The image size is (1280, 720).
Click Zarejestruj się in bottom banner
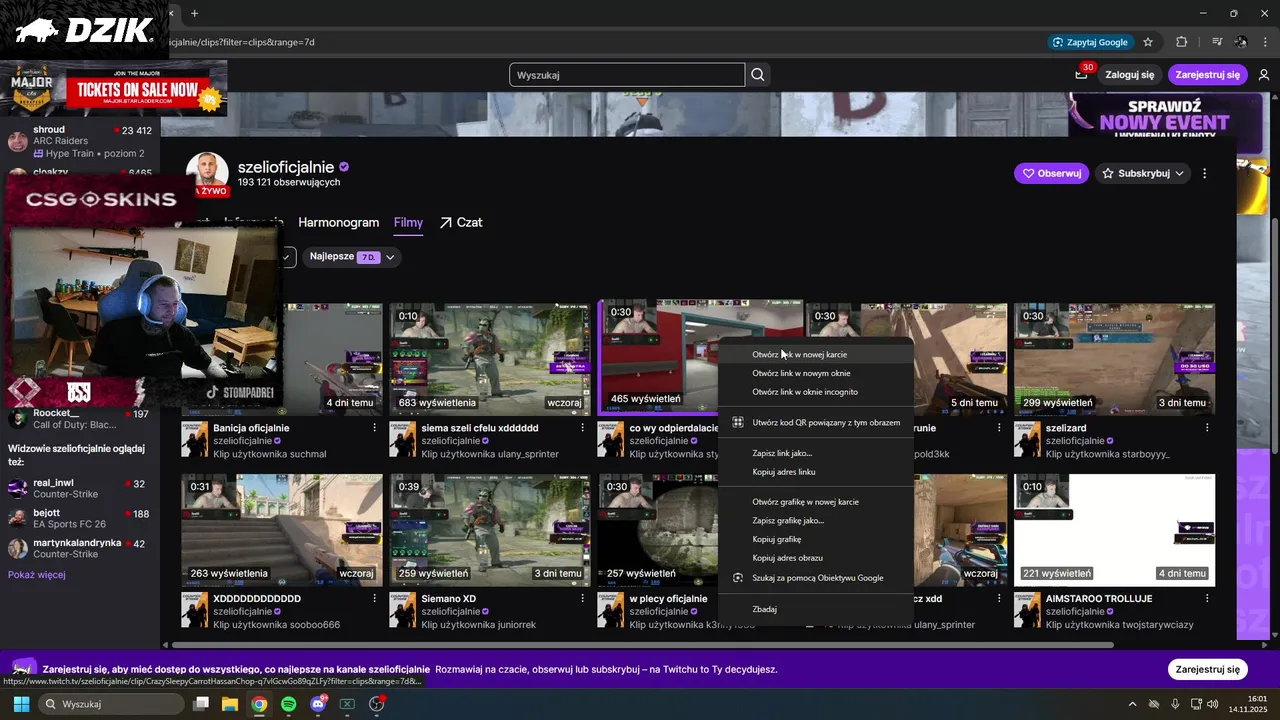click(1207, 669)
